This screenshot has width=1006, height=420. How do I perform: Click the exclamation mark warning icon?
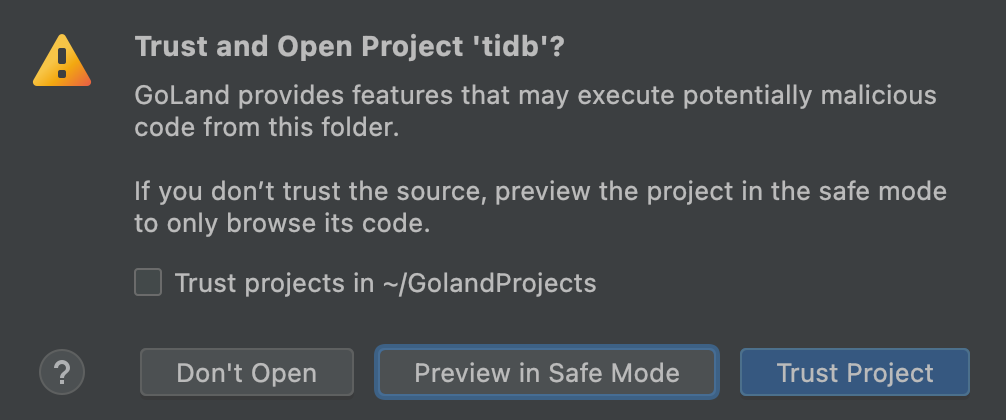point(62,61)
